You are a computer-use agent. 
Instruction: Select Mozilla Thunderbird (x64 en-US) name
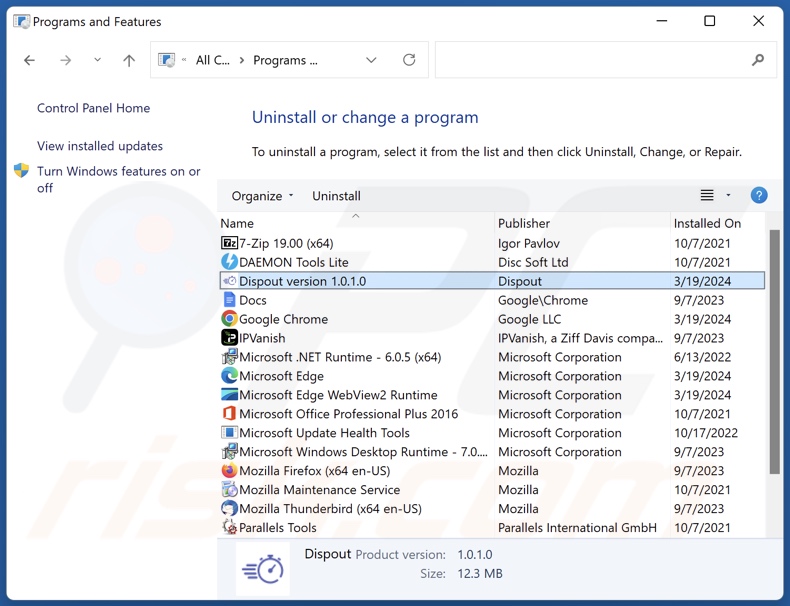click(330, 509)
